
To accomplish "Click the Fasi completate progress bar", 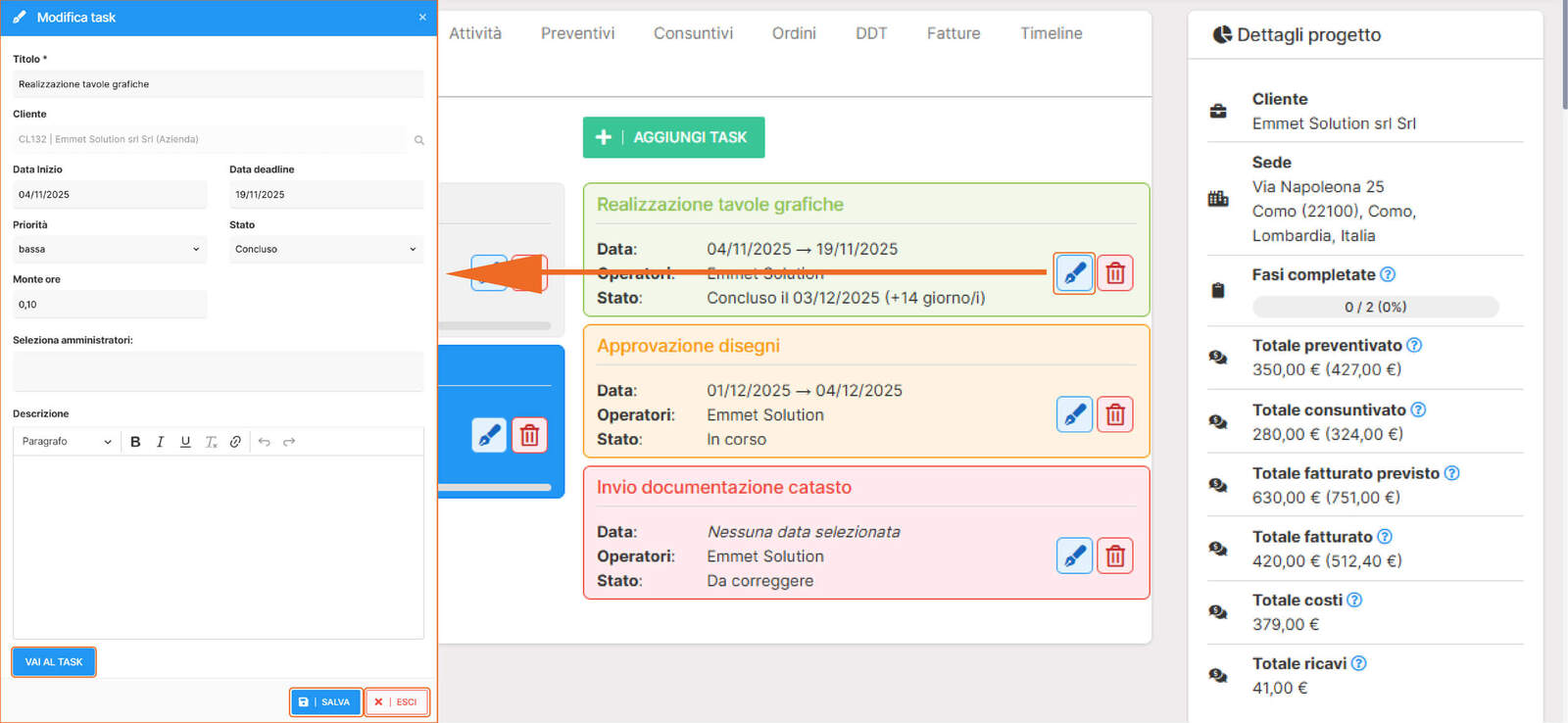I will (1375, 307).
